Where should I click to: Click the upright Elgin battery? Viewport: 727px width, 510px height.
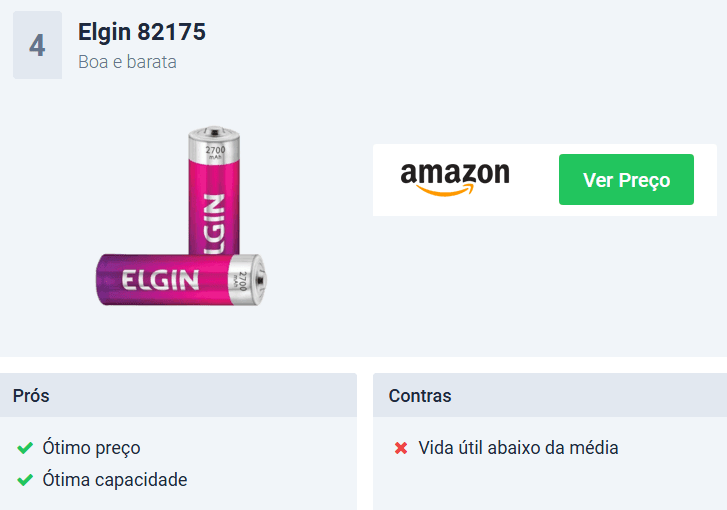pos(214,190)
